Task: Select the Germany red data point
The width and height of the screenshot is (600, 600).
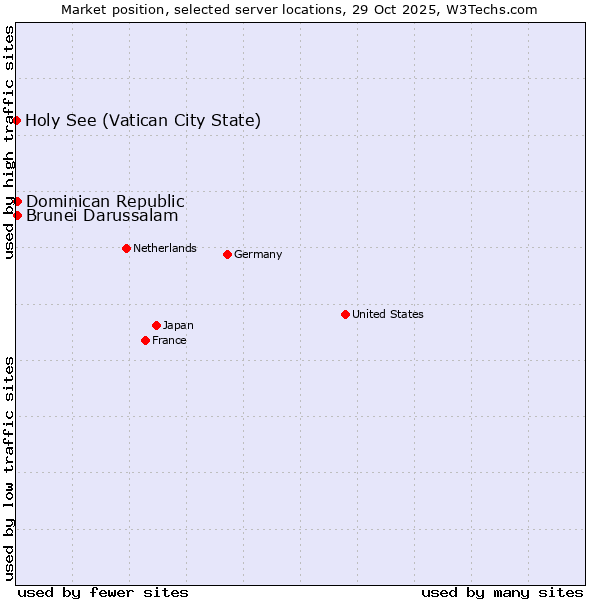Action: pyautogui.click(x=227, y=254)
